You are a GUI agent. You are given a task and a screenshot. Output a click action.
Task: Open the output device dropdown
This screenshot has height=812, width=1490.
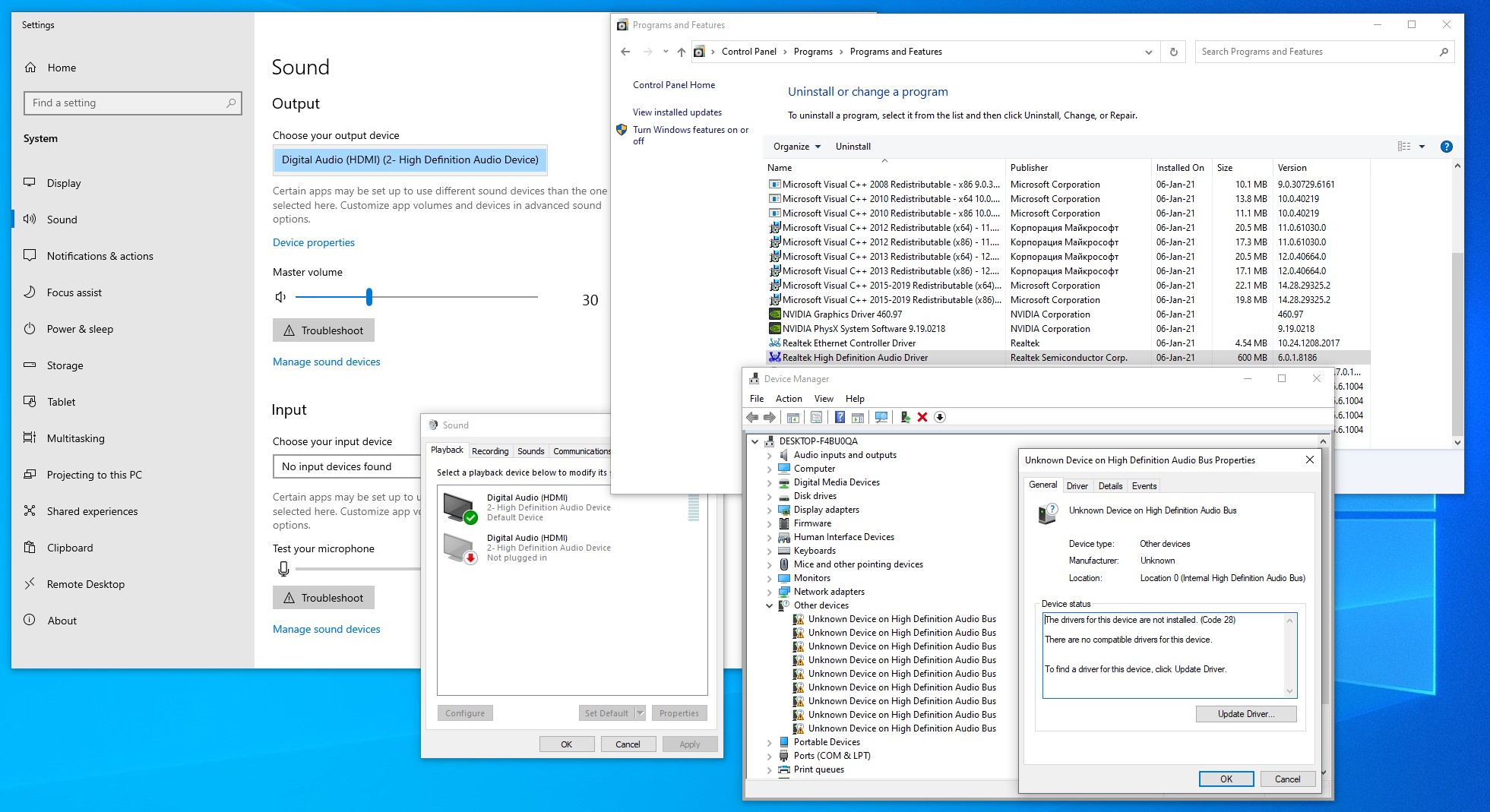(x=410, y=160)
